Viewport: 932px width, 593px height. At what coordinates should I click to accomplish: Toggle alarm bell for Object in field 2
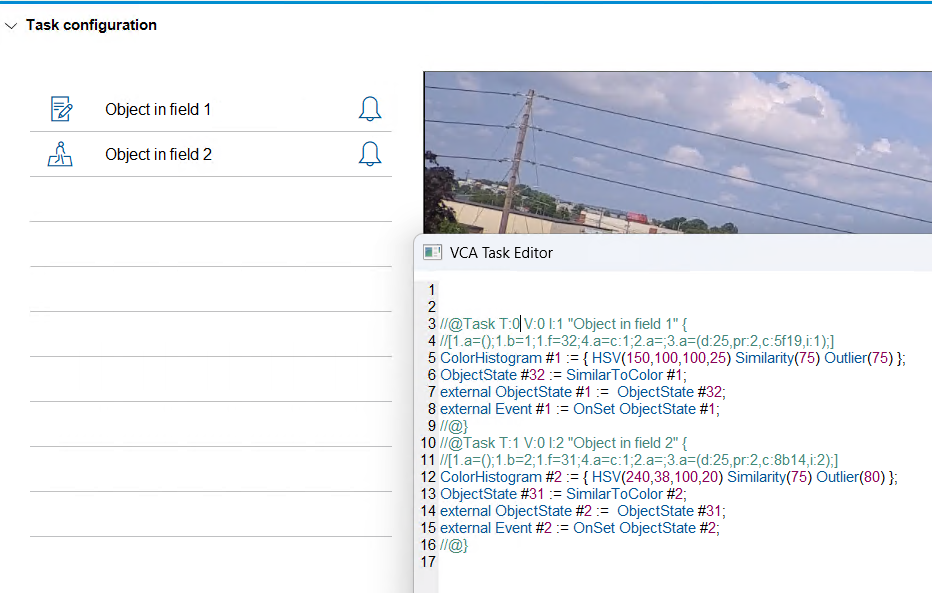point(369,154)
